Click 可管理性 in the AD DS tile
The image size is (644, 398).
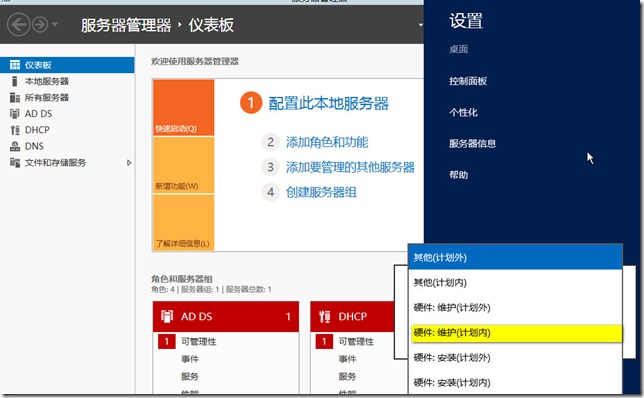click(x=198, y=342)
